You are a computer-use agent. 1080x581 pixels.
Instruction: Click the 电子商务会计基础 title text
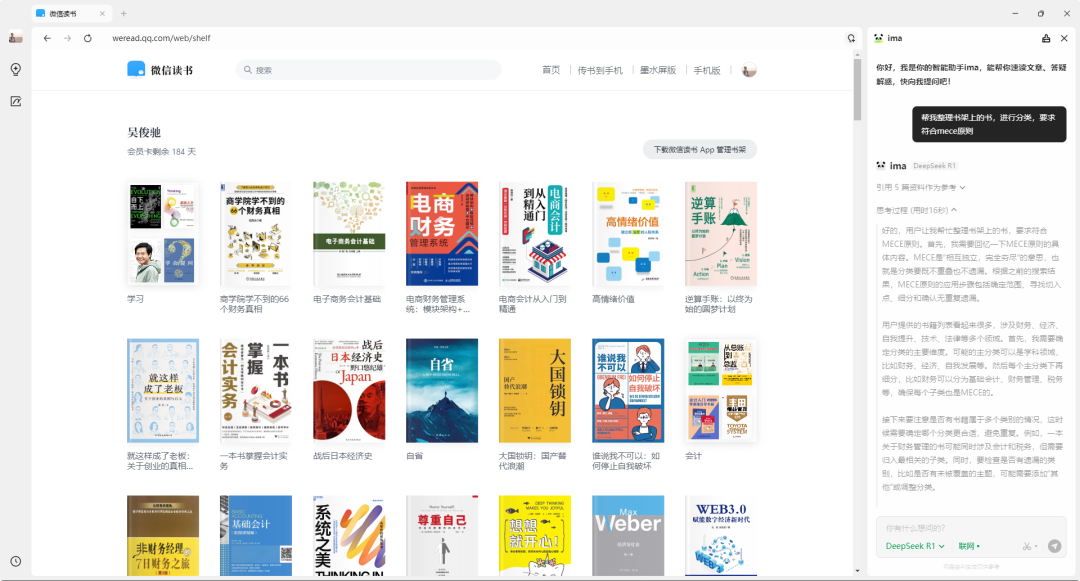(x=346, y=299)
